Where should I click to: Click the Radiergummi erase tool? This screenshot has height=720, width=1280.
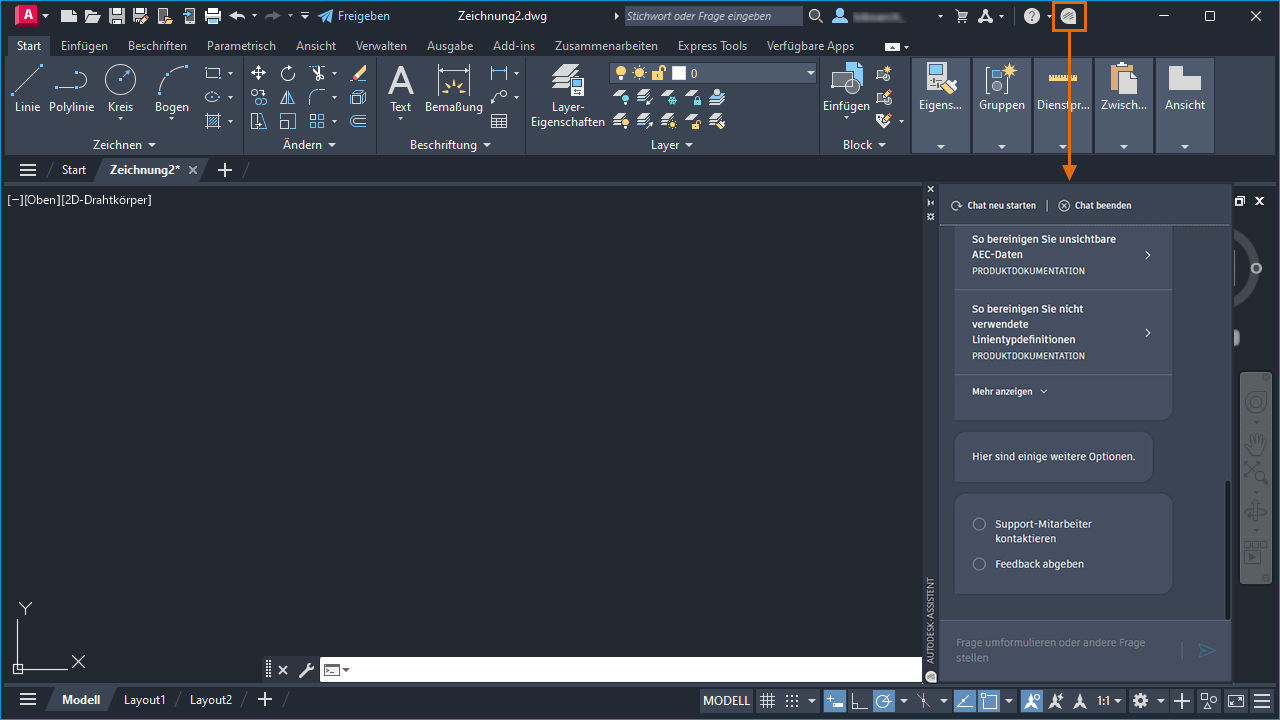[358, 72]
